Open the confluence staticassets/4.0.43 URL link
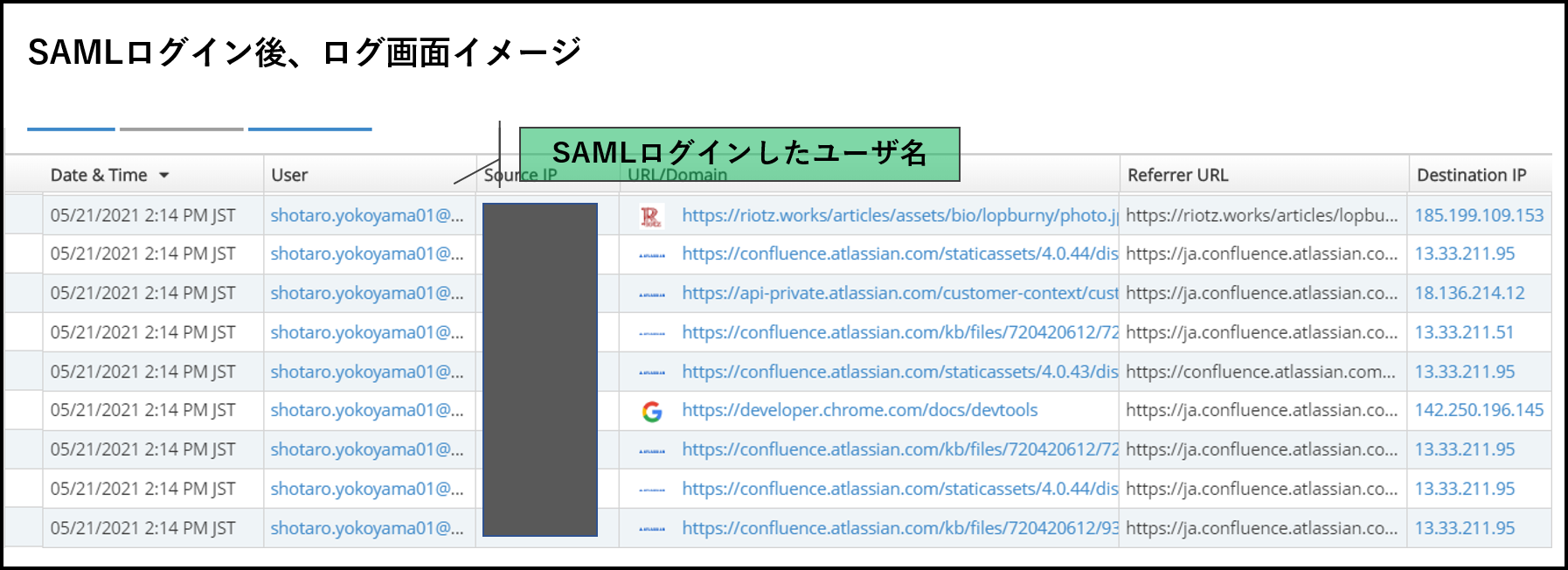 coord(899,372)
